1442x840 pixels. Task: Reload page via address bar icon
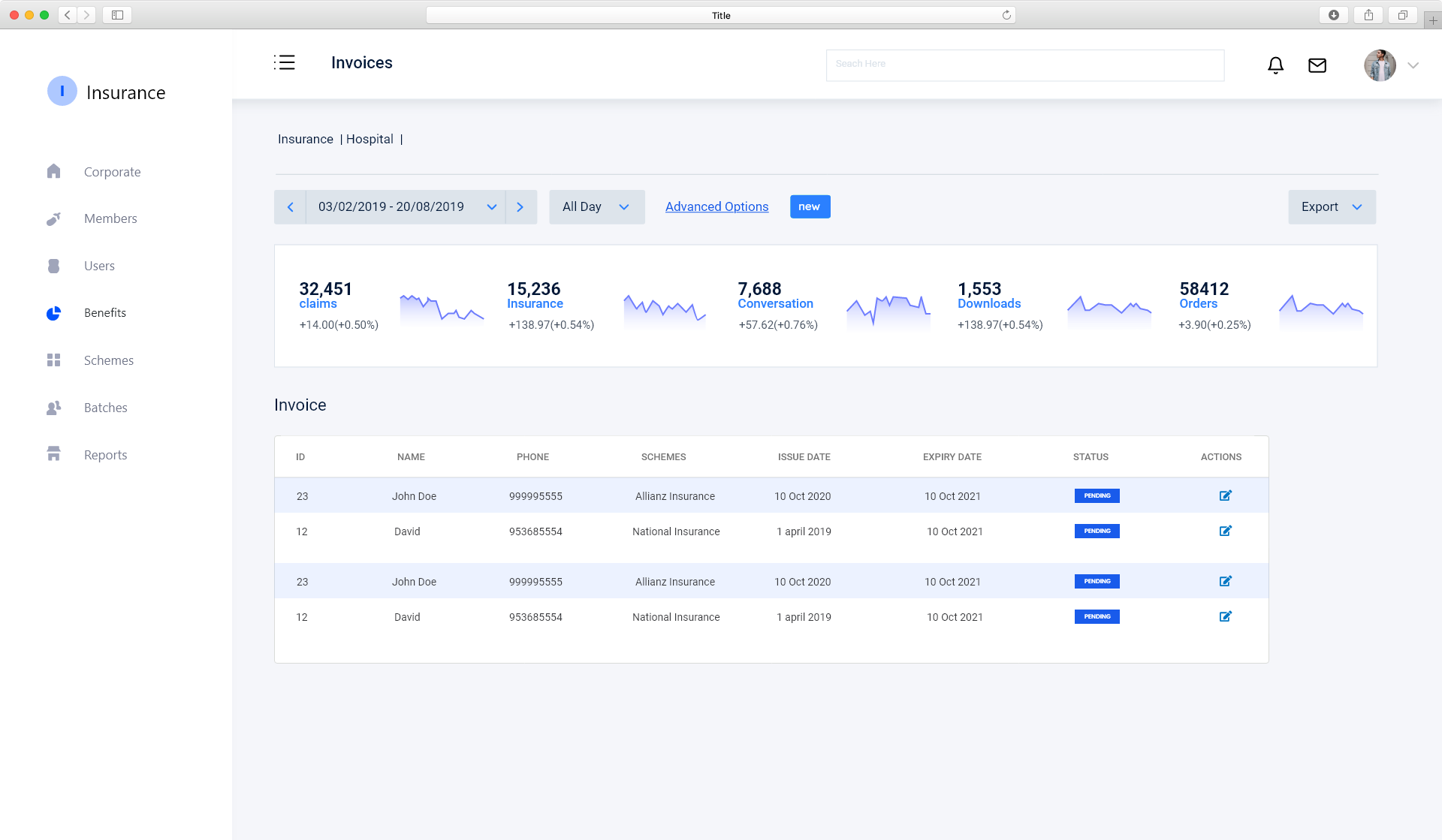1006,15
